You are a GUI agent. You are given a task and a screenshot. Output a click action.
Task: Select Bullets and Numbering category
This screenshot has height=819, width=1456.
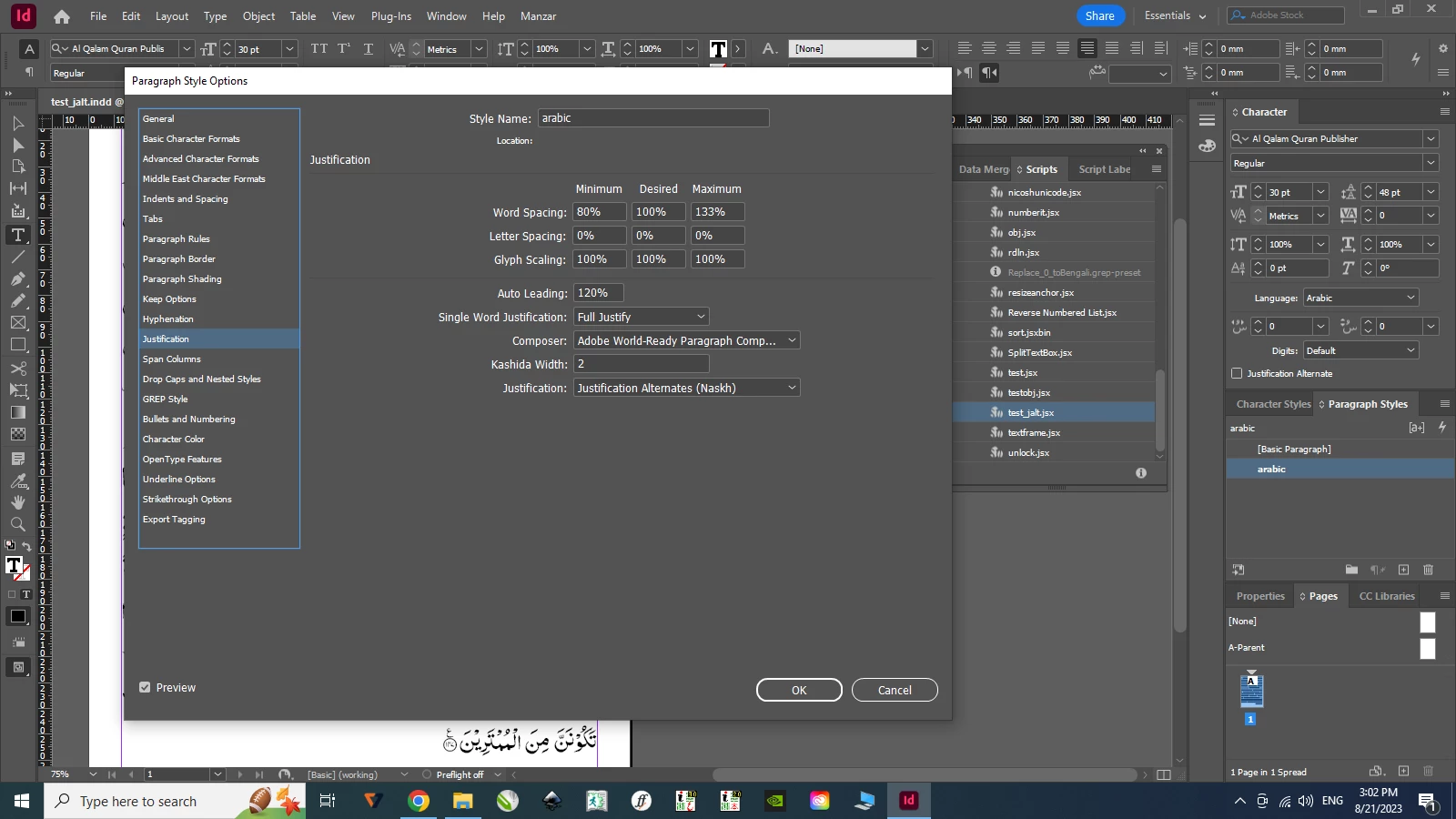coord(188,419)
